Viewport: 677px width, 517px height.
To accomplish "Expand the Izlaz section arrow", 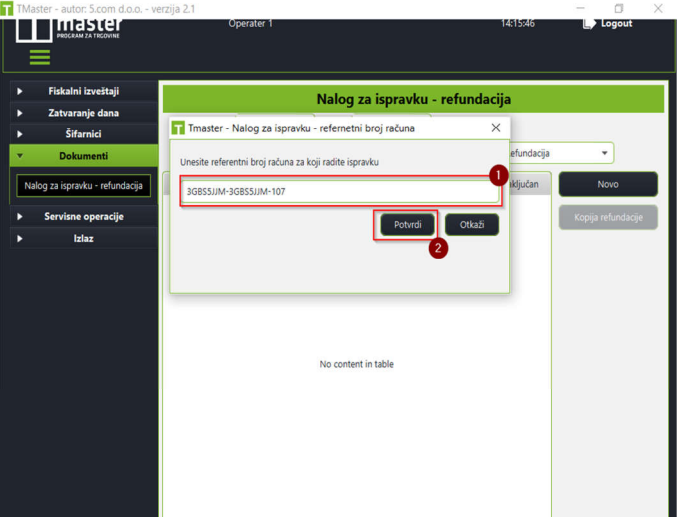I will (19, 238).
